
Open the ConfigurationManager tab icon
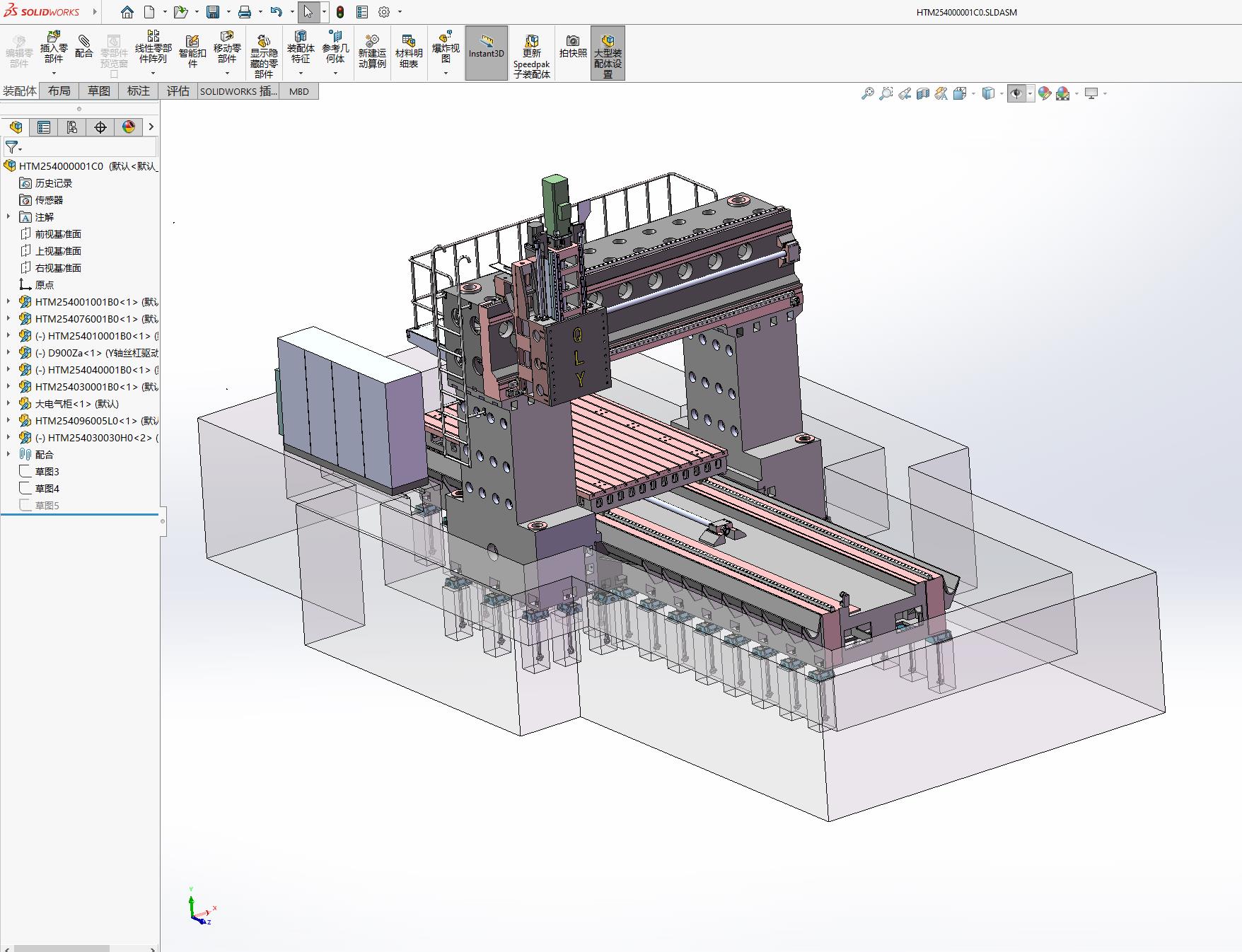[x=71, y=127]
